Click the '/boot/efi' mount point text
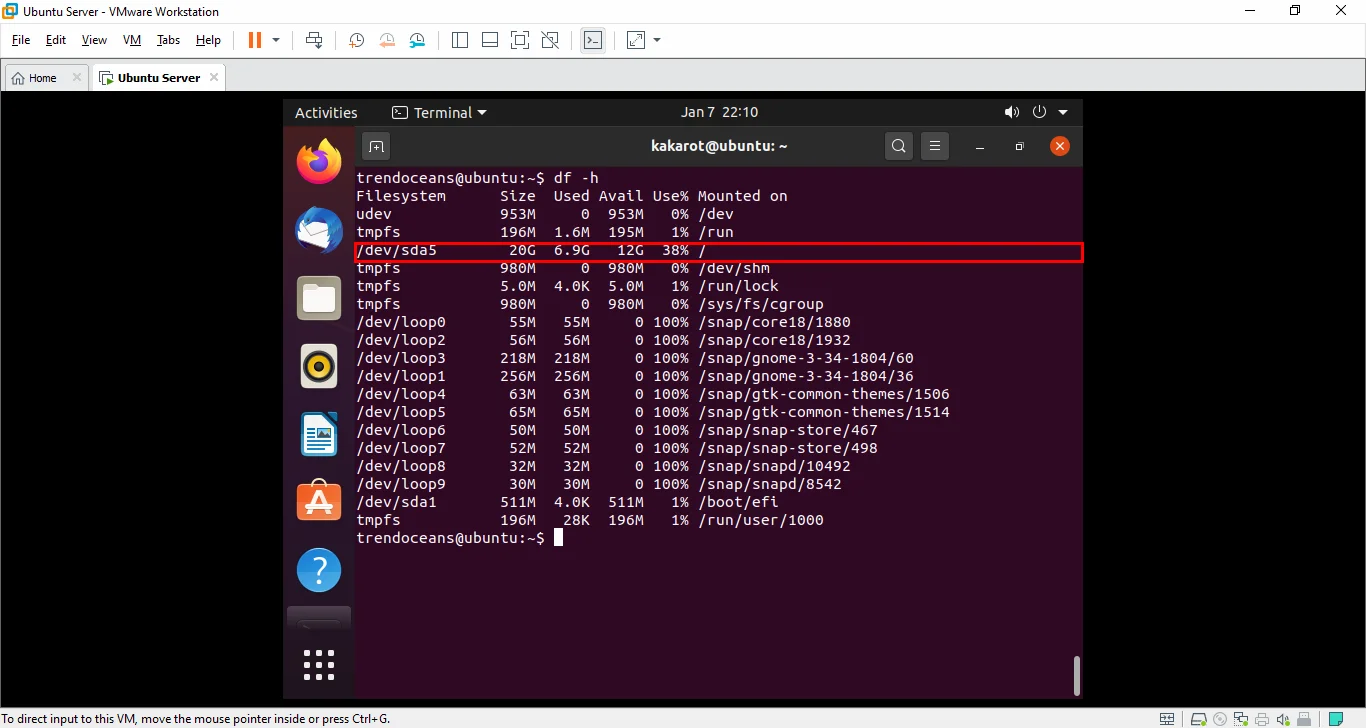This screenshot has width=1366, height=728. click(x=738, y=502)
